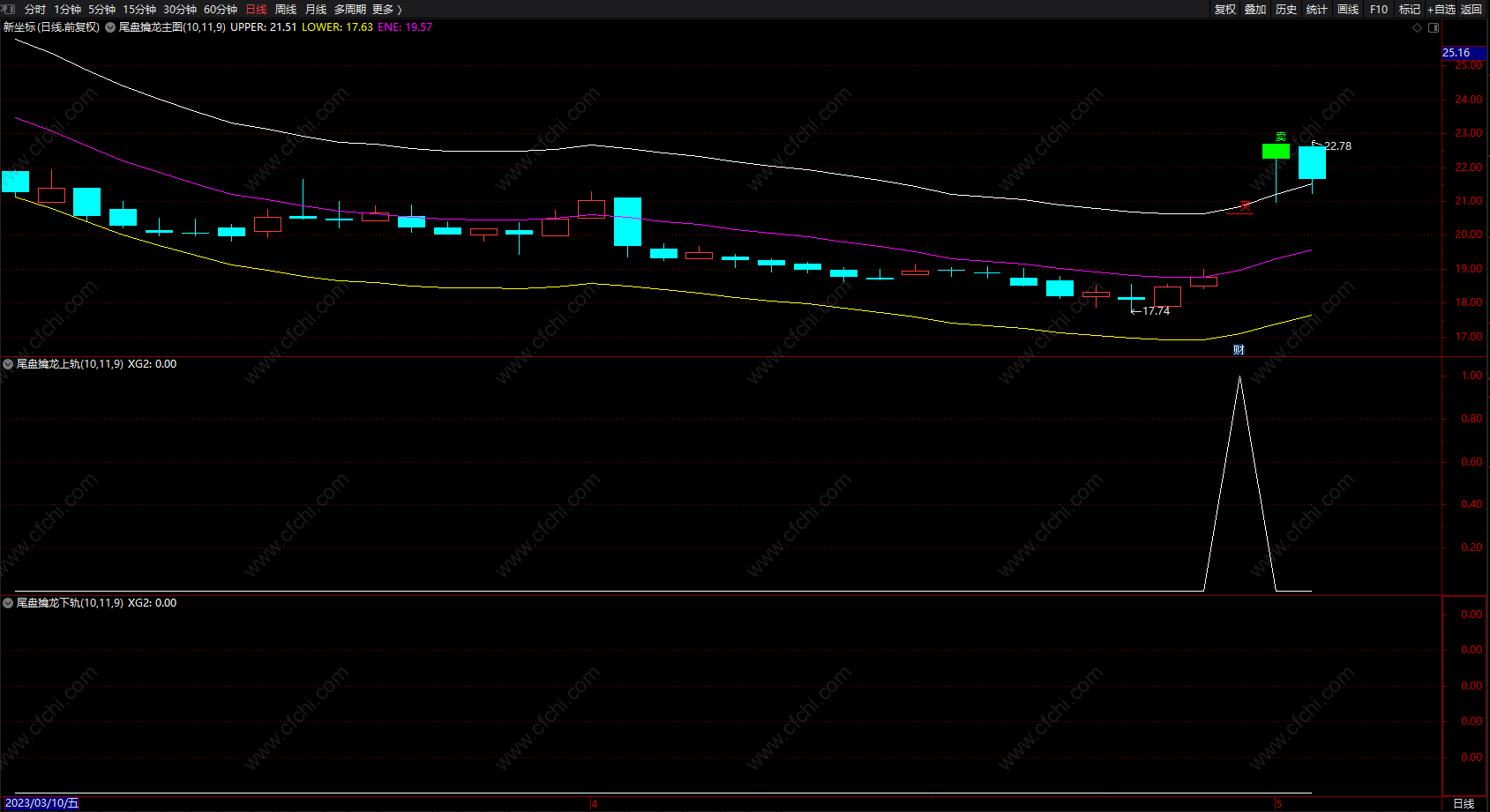Select the 15分钟 period tab

[139, 9]
